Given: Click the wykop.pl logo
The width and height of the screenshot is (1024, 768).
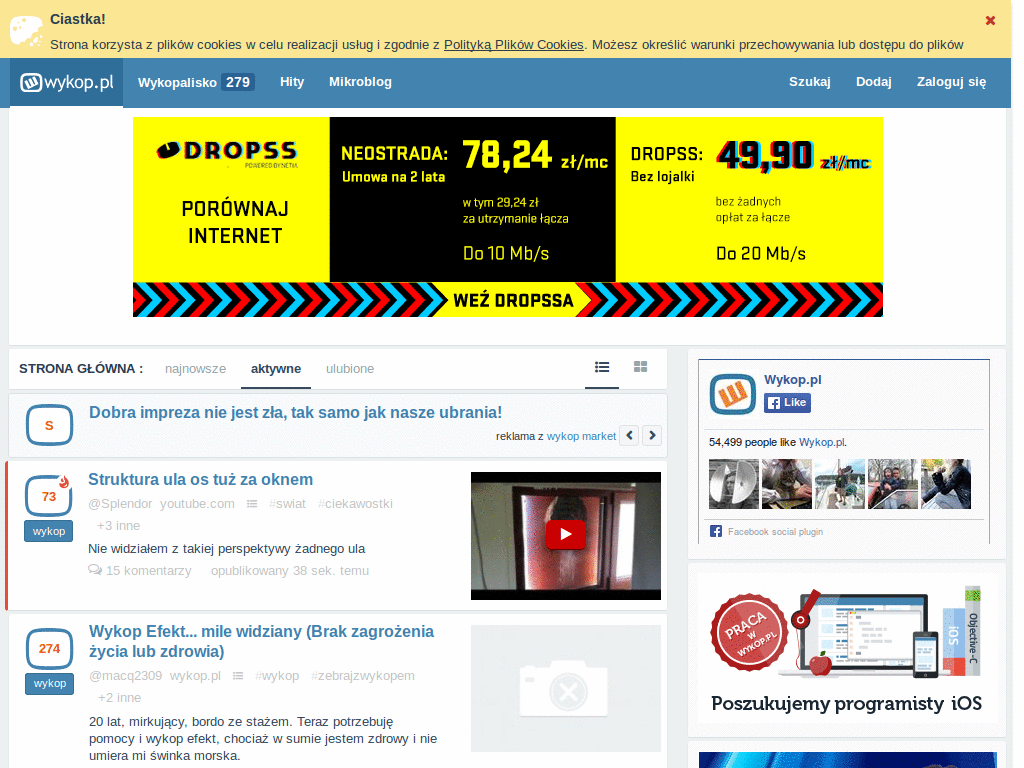Looking at the screenshot, I should (x=66, y=82).
